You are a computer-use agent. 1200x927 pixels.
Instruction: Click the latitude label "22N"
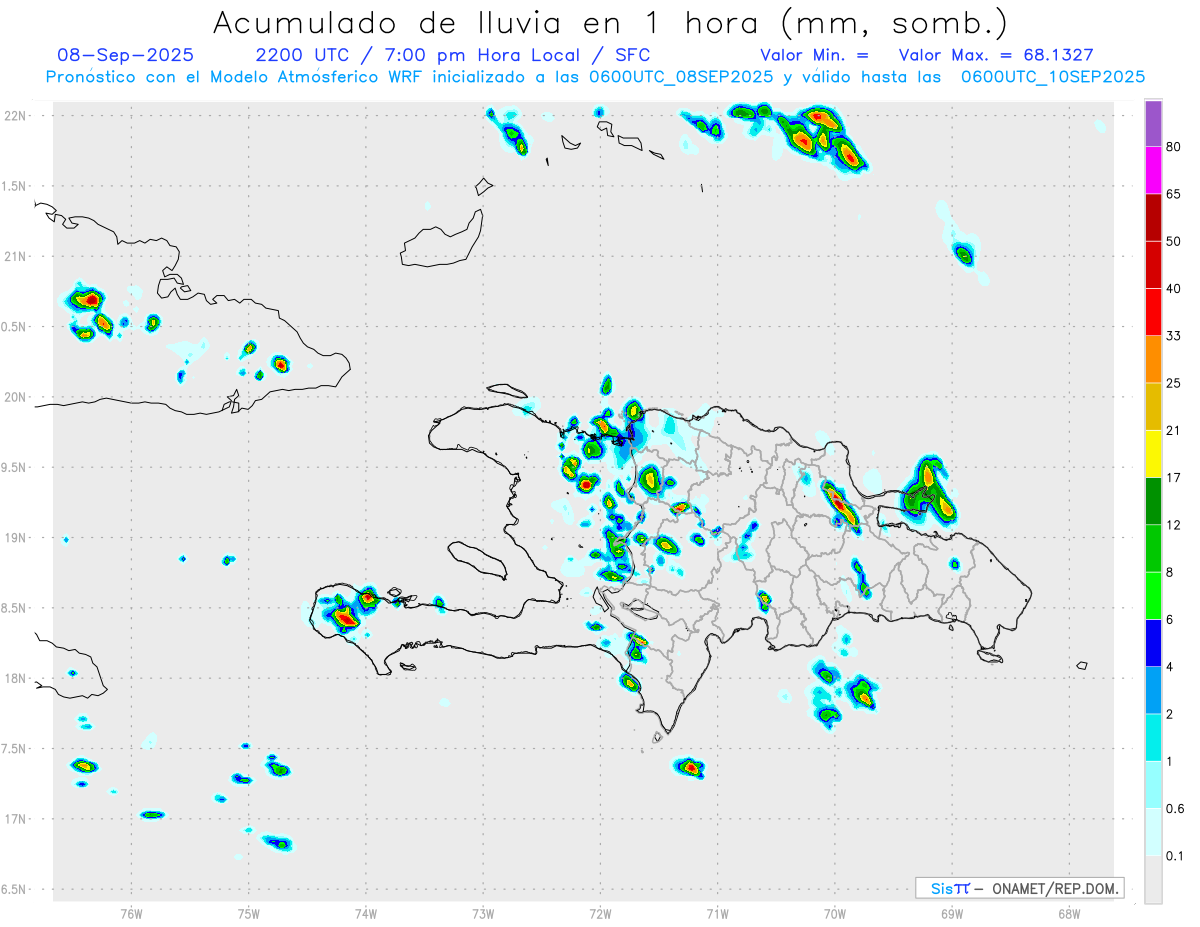16,116
